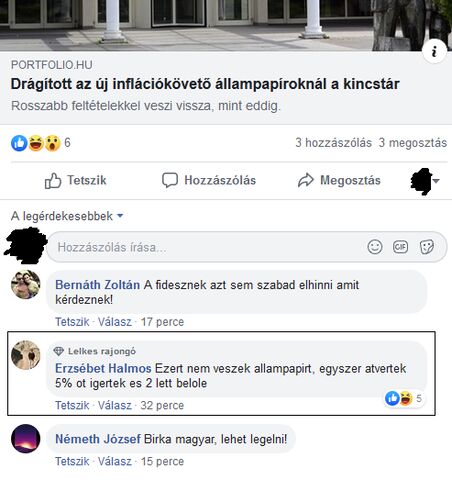Click the Lelkes rajongó diamond badge

tap(59, 351)
